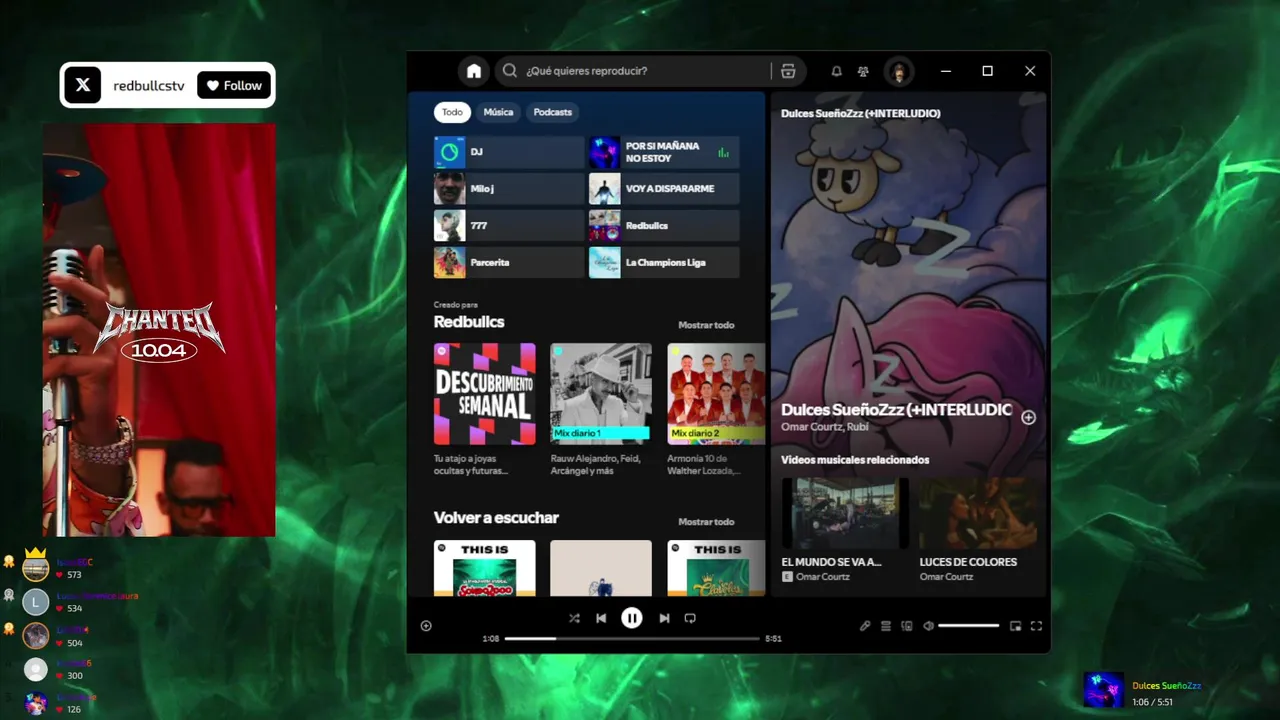
Task: Click 'Mostrar todo' beside Volver a escuchar
Action: 706,522
